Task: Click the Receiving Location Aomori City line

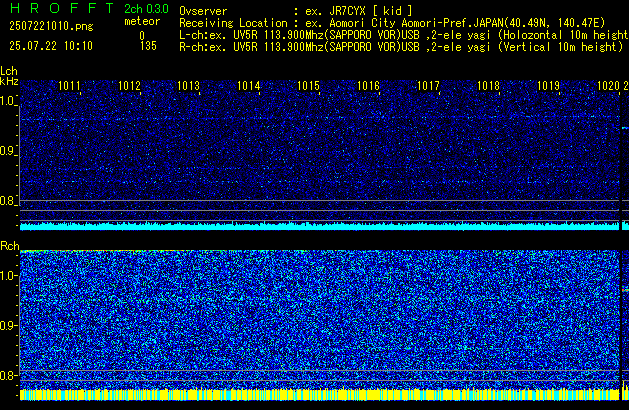Action: click(392, 23)
